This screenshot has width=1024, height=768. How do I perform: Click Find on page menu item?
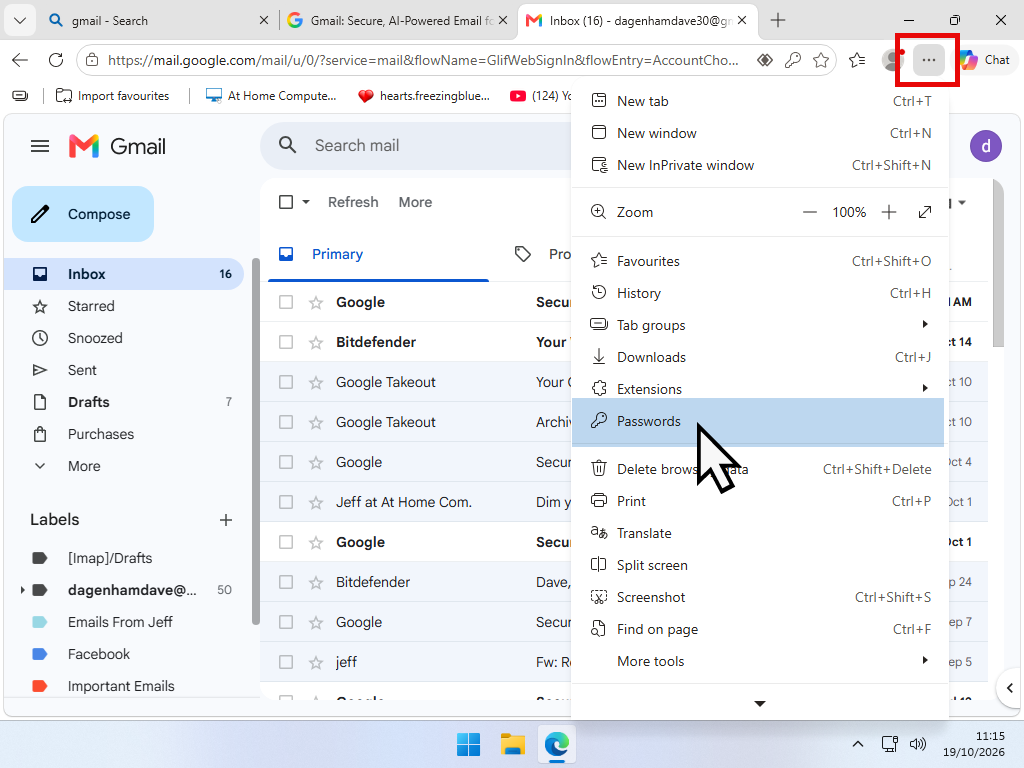[x=760, y=629]
